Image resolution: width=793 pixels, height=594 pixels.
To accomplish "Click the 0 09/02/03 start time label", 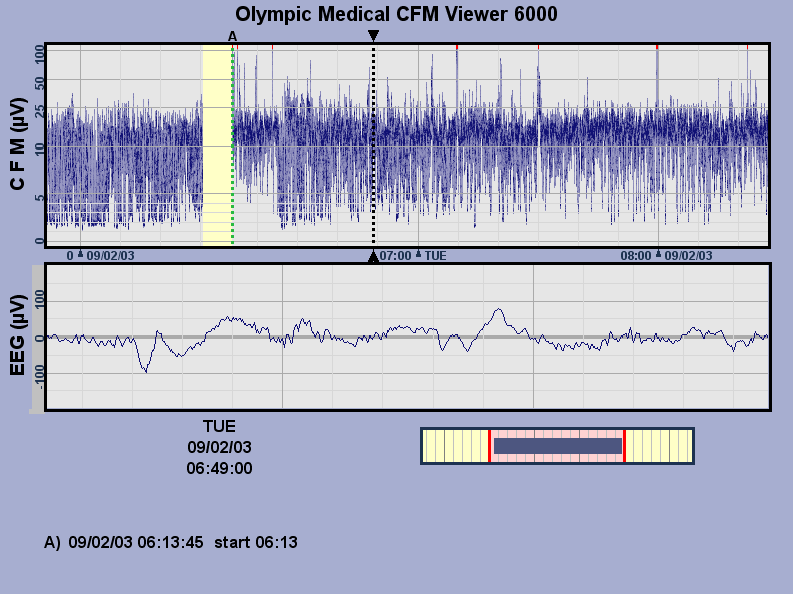I will (101, 256).
